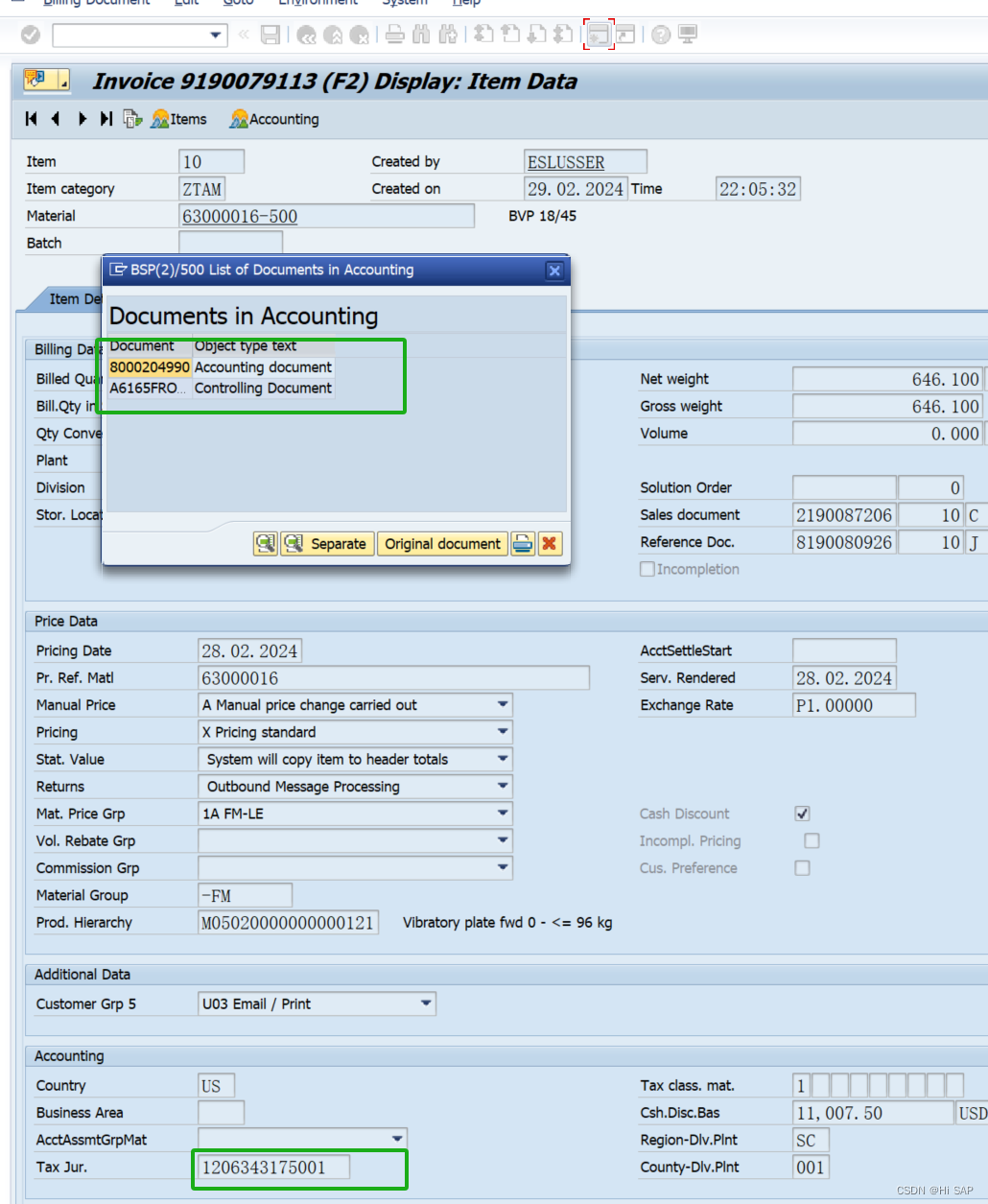Go to next item with right arrow
The width and height of the screenshot is (988, 1204).
click(x=82, y=119)
